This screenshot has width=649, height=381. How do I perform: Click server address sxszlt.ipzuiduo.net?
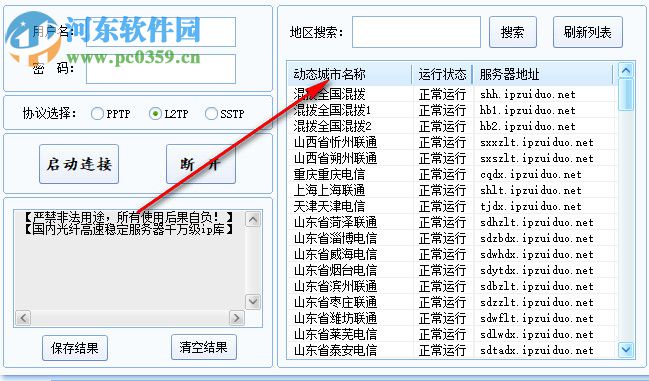pyautogui.click(x=537, y=158)
